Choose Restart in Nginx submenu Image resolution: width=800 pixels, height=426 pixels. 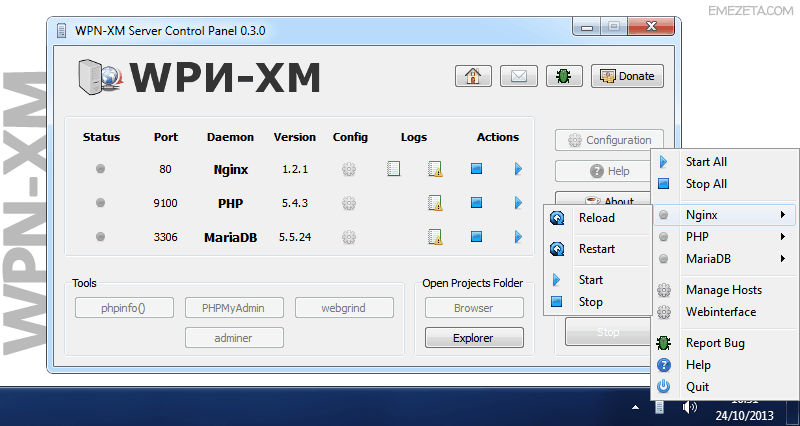(x=598, y=249)
